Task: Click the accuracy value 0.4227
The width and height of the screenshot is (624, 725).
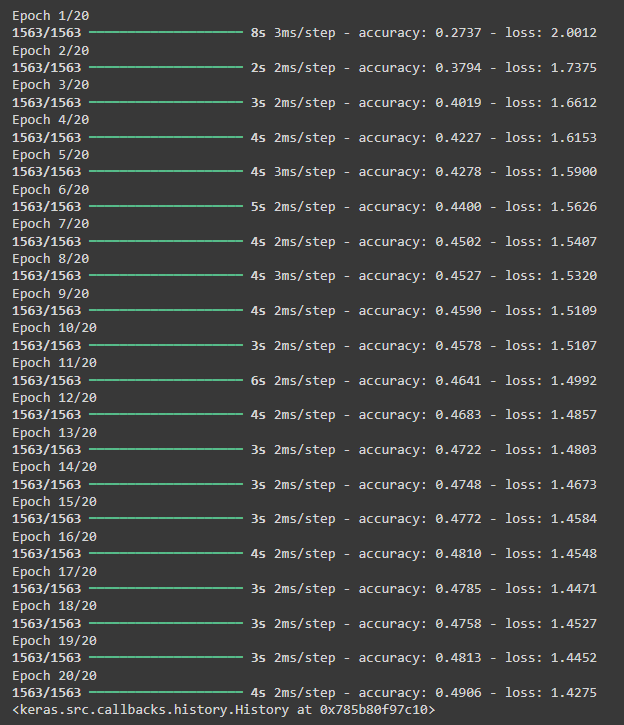Action: click(458, 137)
